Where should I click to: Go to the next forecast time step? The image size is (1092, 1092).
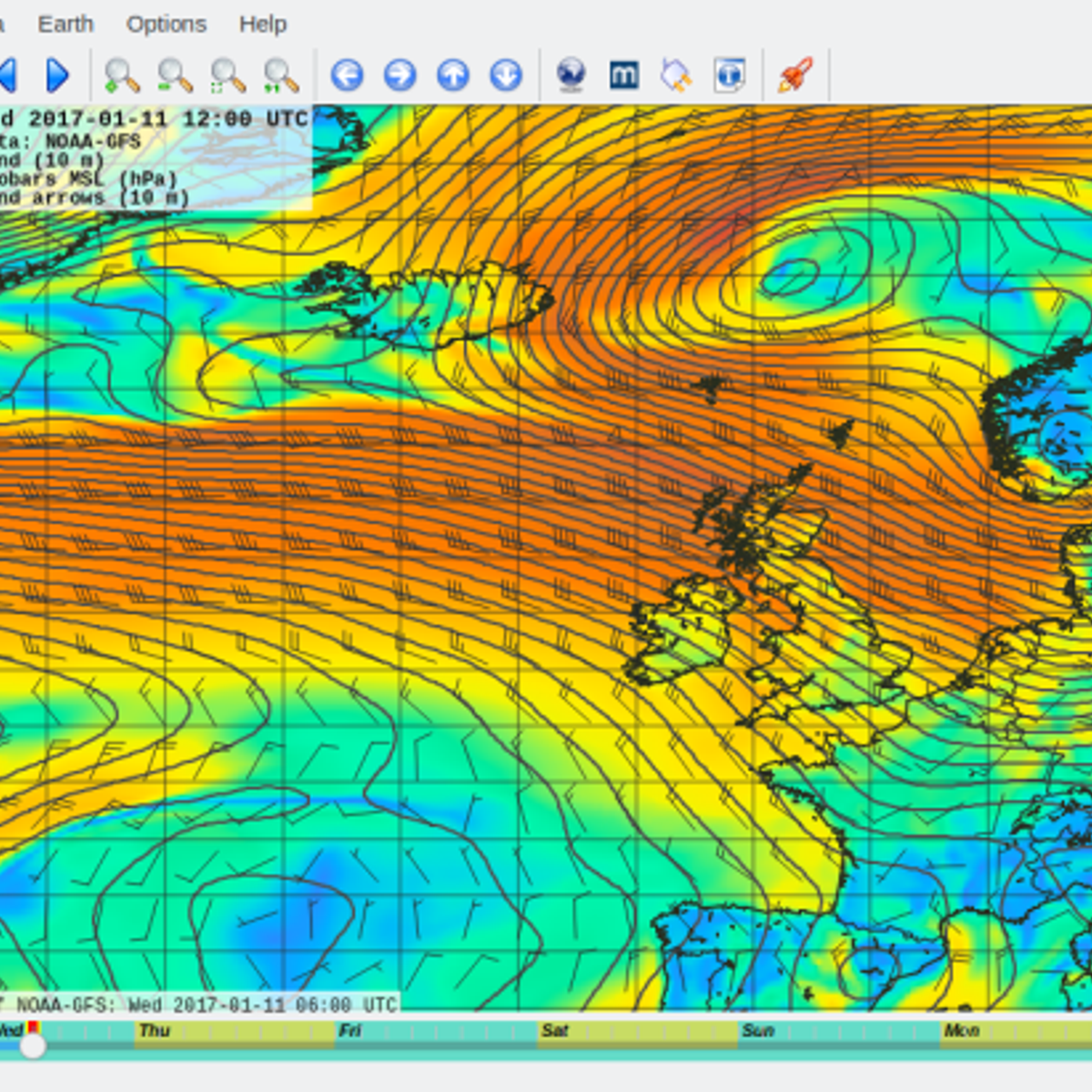click(57, 76)
